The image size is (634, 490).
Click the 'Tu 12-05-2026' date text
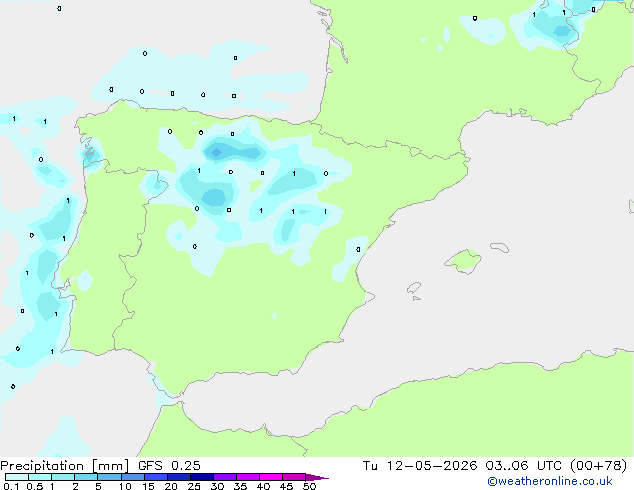[420, 466]
